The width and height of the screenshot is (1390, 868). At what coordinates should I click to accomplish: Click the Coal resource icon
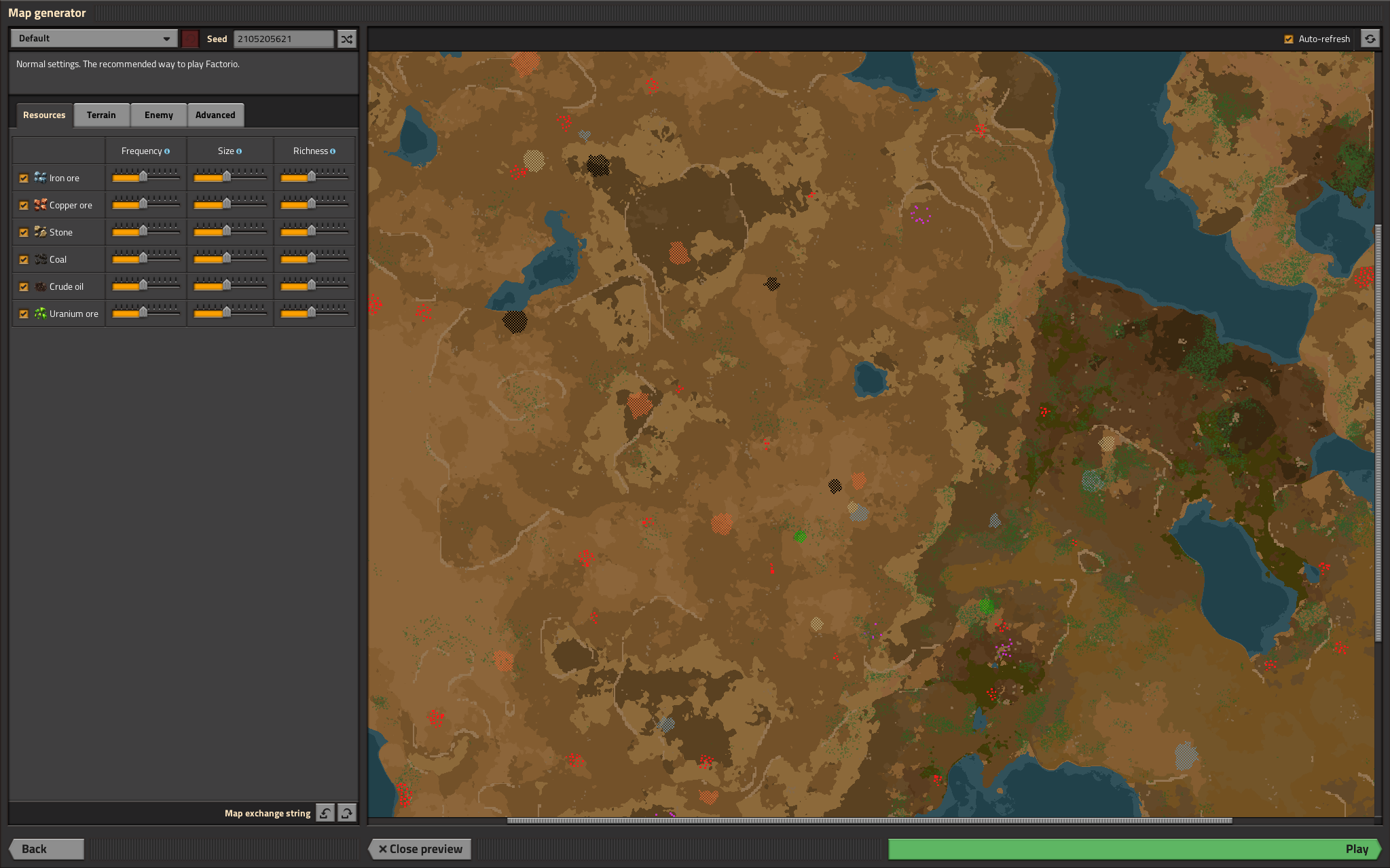click(41, 259)
